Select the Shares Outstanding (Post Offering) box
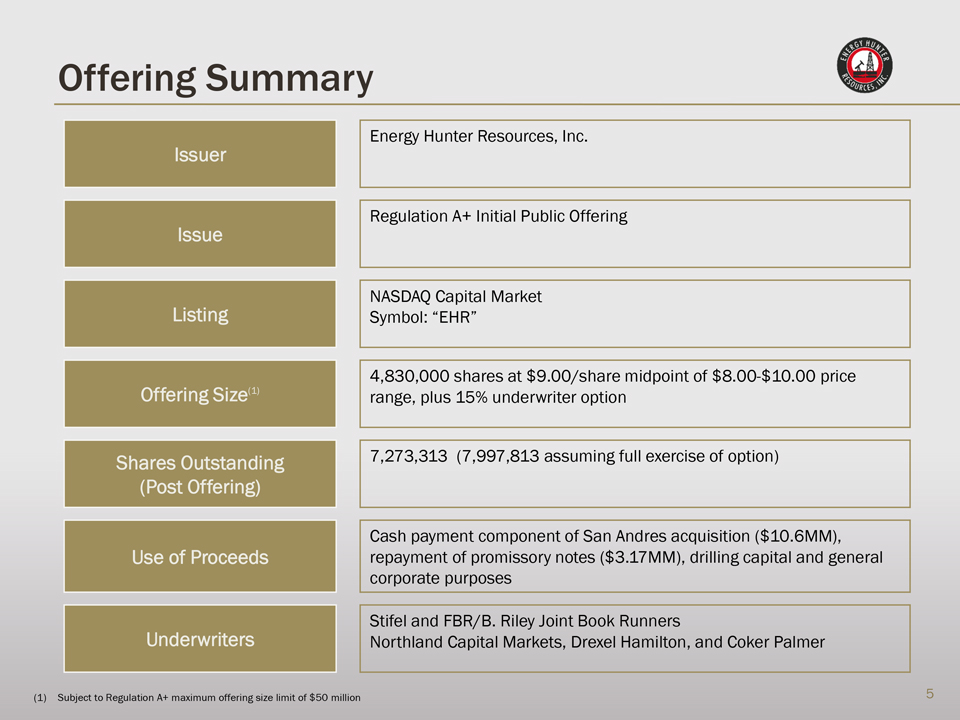960x720 pixels. coord(200,474)
